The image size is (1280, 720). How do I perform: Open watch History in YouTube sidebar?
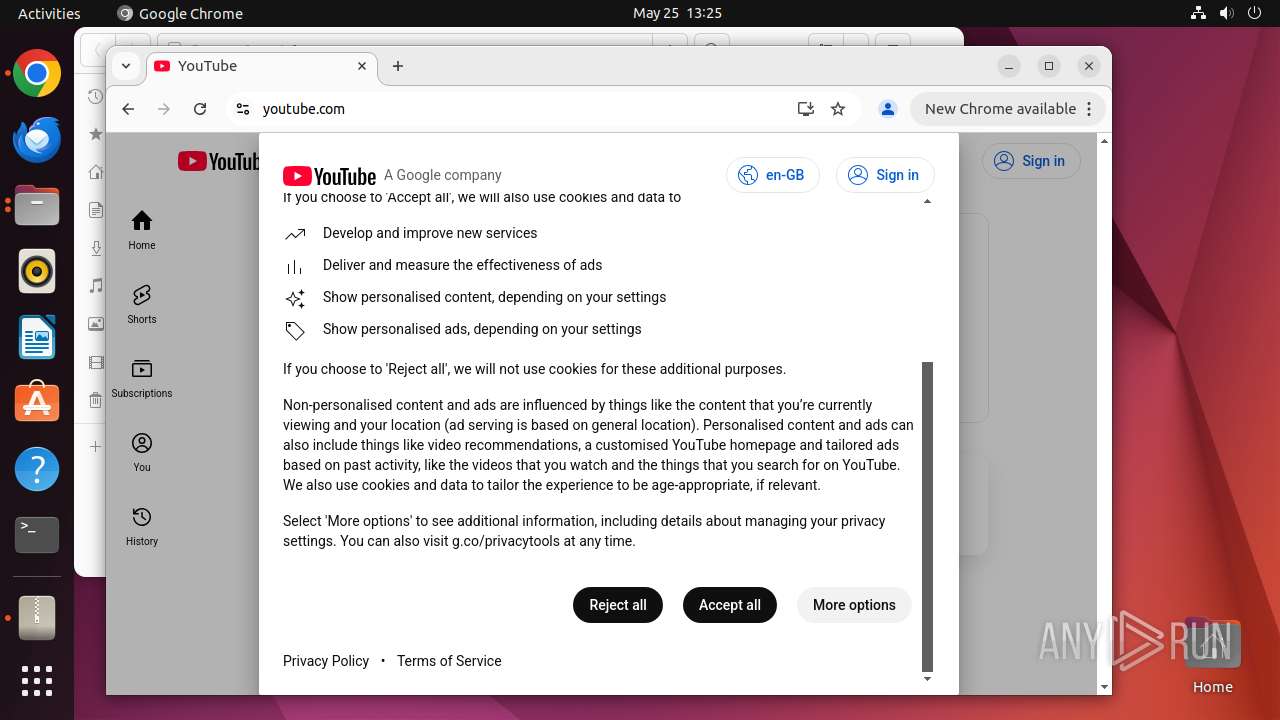pyautogui.click(x=142, y=526)
